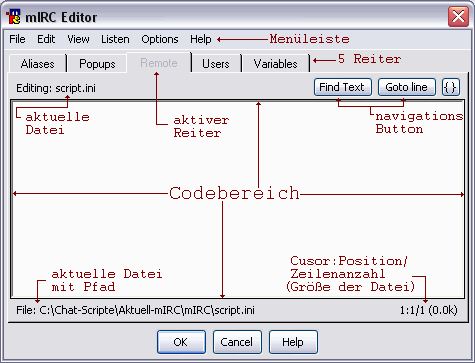This screenshot has width=475, height=363.
Task: Switch to the Aliases tab
Action: pos(37,63)
